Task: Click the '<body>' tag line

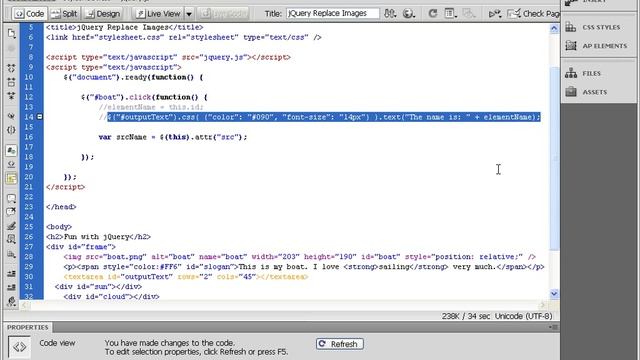Action: 59,227
